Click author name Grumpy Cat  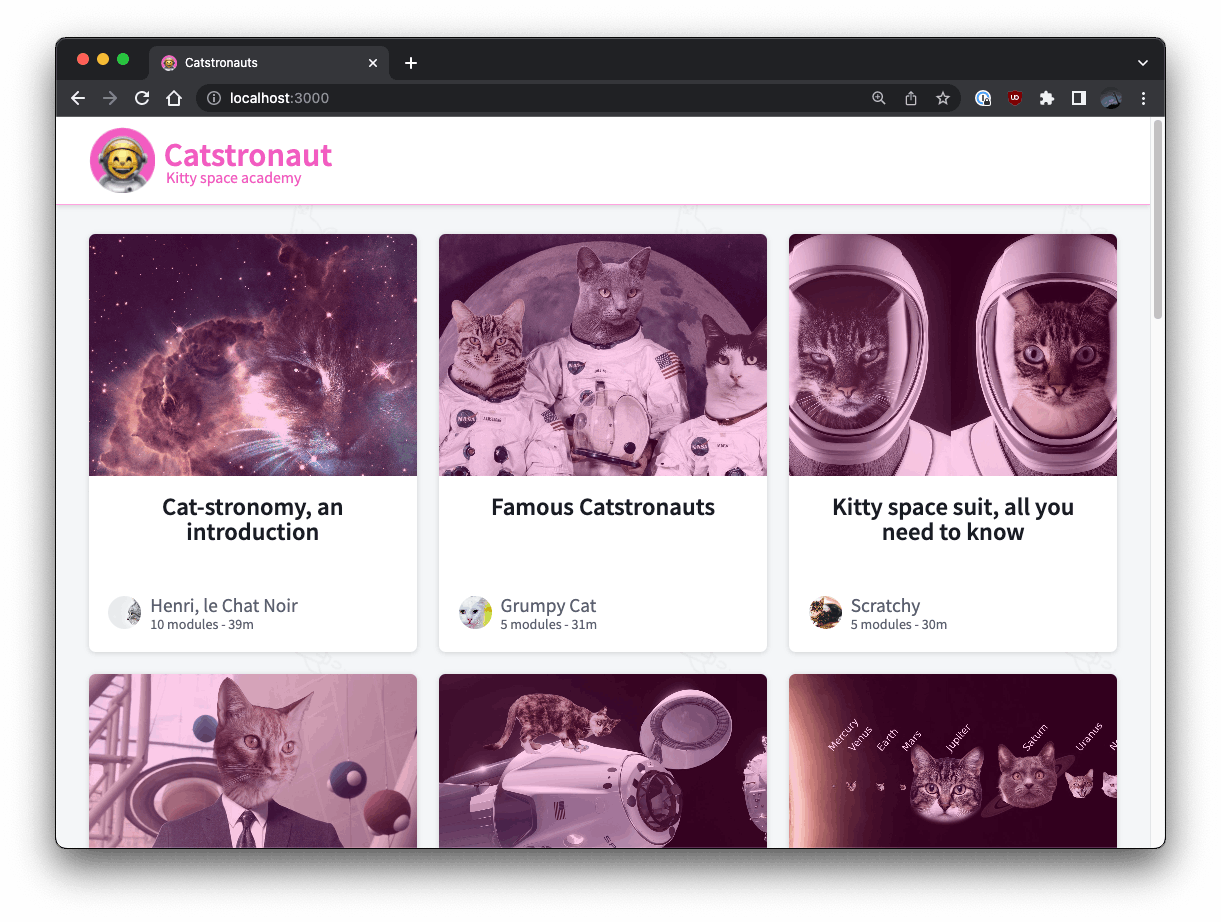[x=548, y=606]
